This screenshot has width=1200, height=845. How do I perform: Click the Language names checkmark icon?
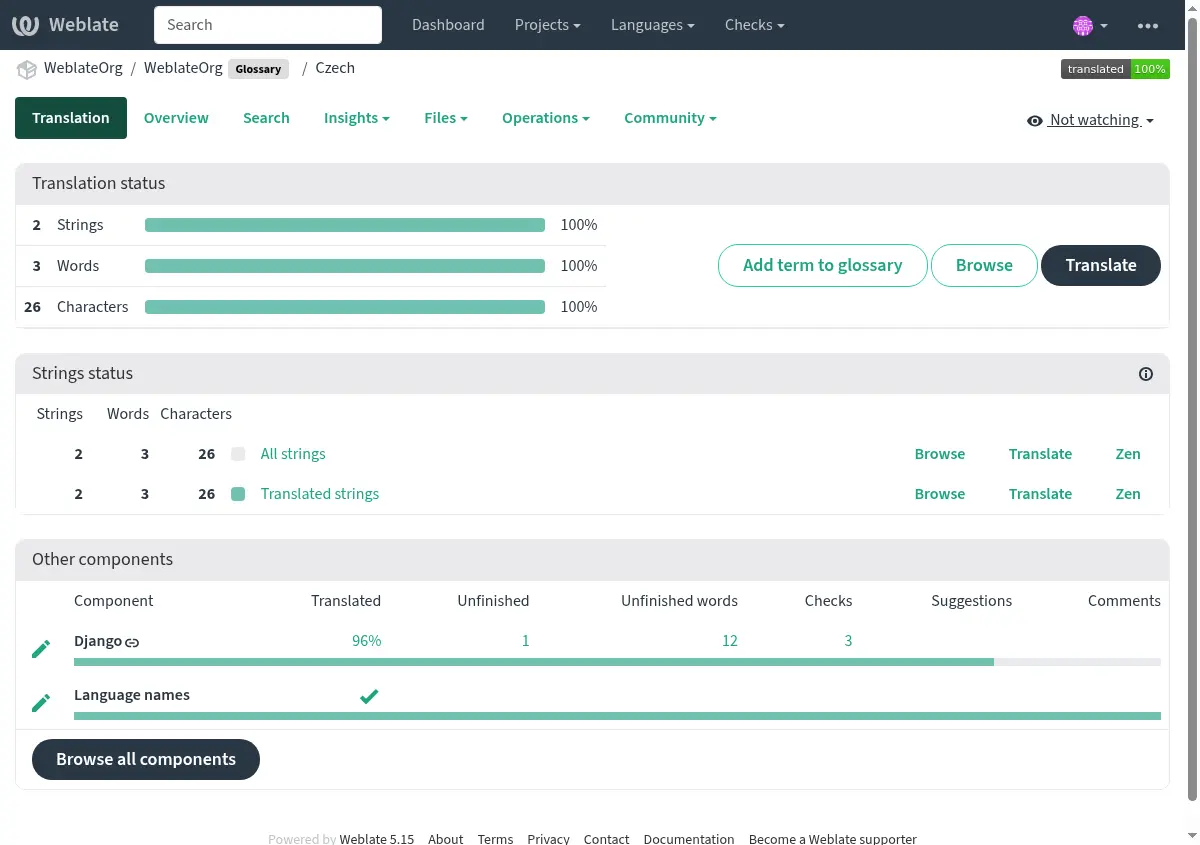(369, 696)
